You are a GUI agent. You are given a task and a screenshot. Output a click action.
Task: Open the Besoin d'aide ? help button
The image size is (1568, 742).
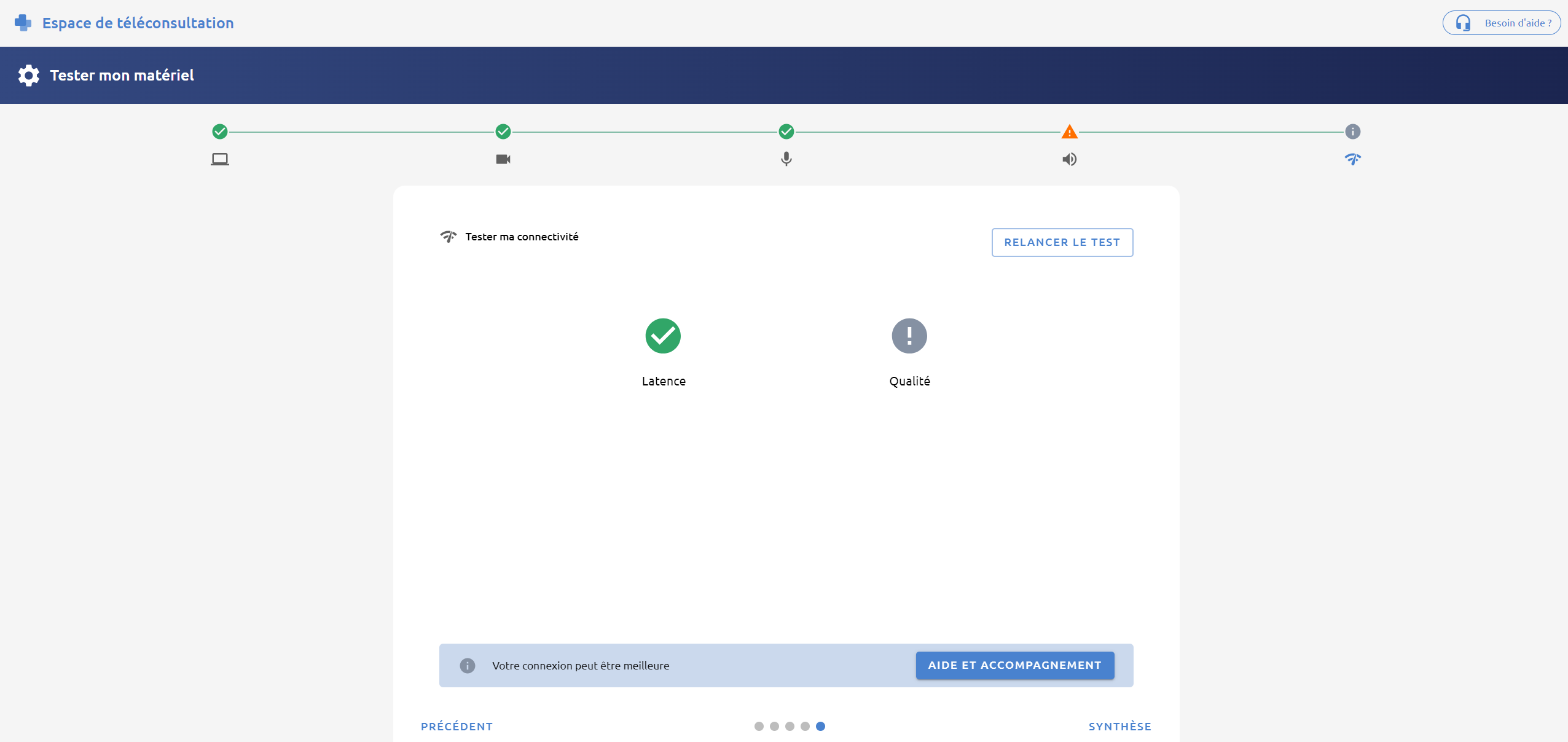click(x=1502, y=23)
